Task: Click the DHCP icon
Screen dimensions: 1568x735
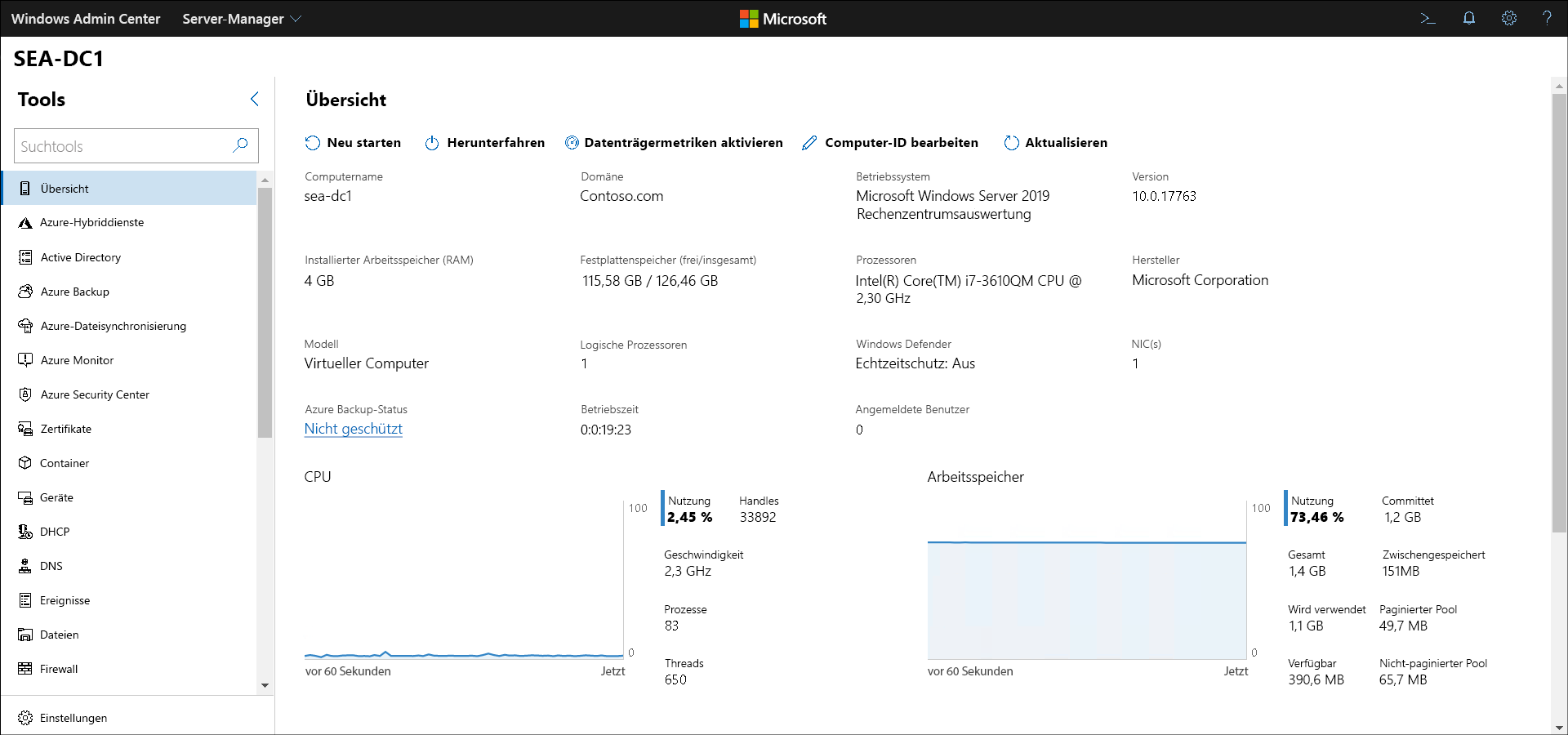Action: (25, 532)
